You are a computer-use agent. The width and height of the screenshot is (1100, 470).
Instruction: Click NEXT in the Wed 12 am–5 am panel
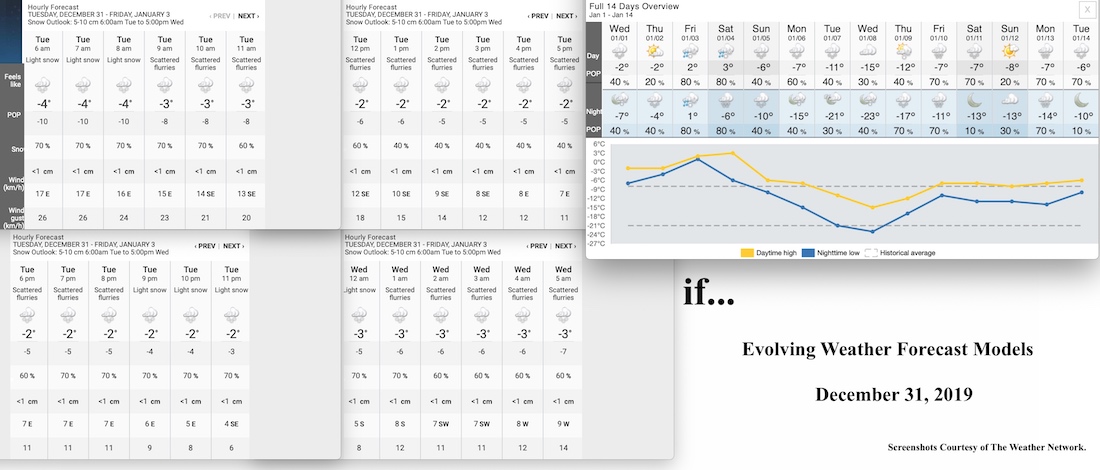566,246
